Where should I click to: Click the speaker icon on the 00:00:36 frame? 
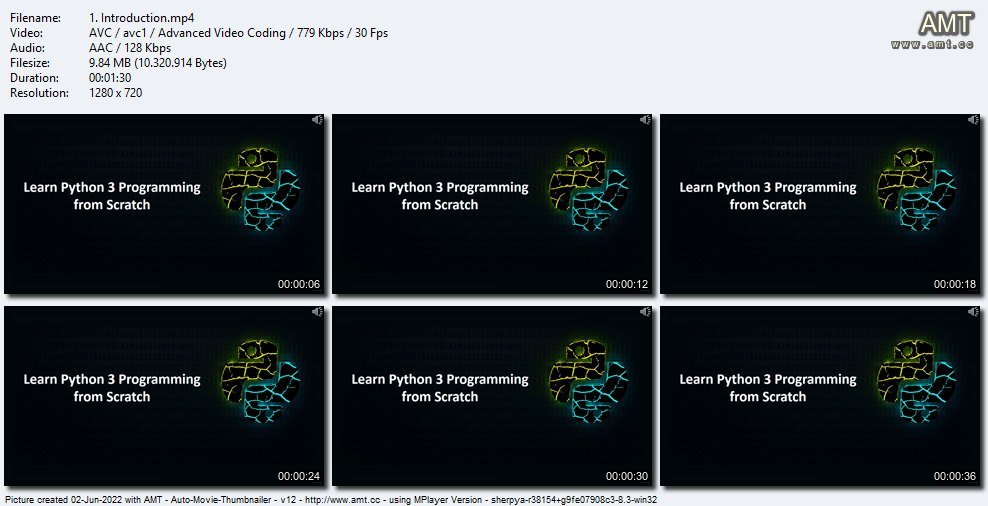click(x=974, y=312)
